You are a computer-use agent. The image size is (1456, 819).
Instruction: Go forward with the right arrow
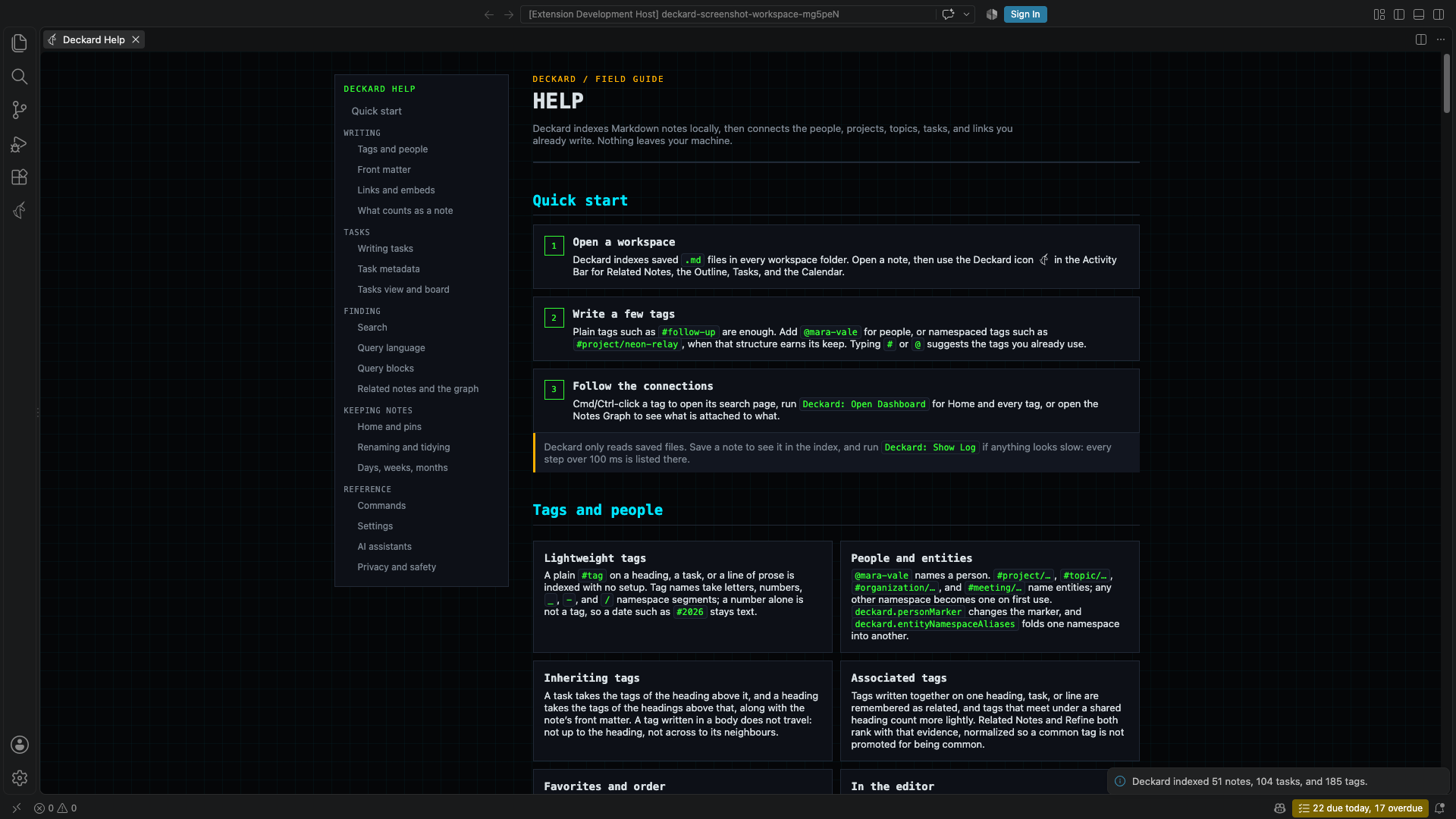click(509, 14)
